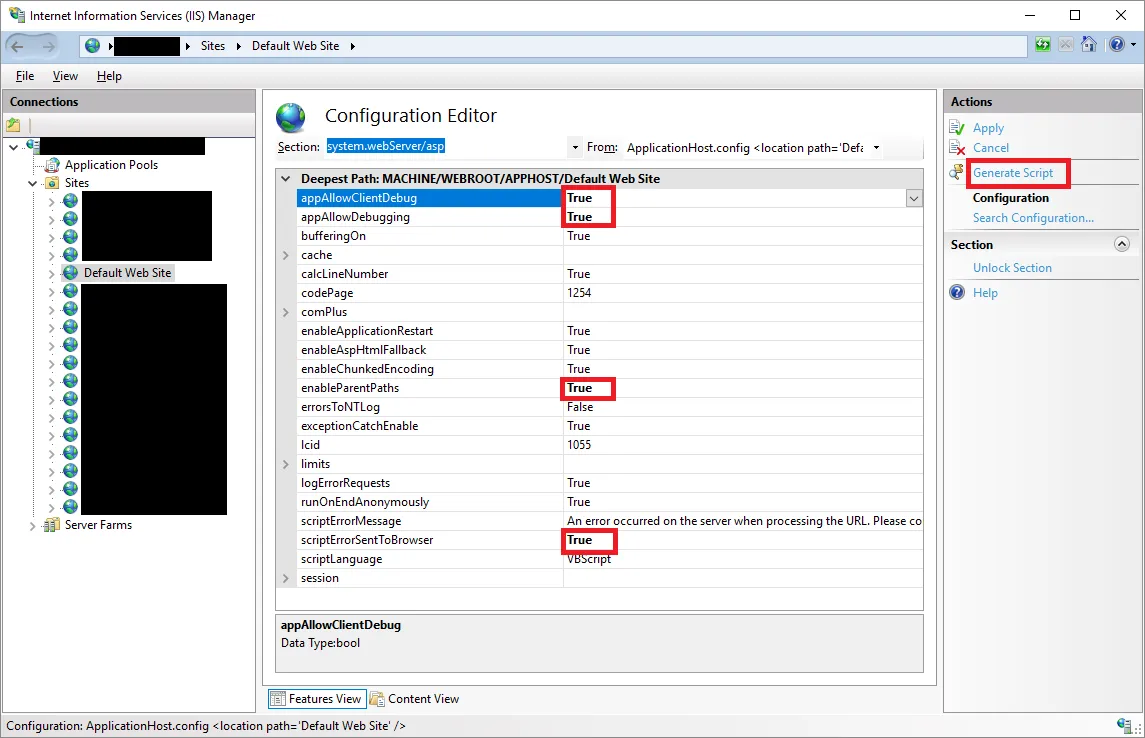
Task: Open the appAllowClientDebug value dropdown
Action: pyautogui.click(x=914, y=198)
